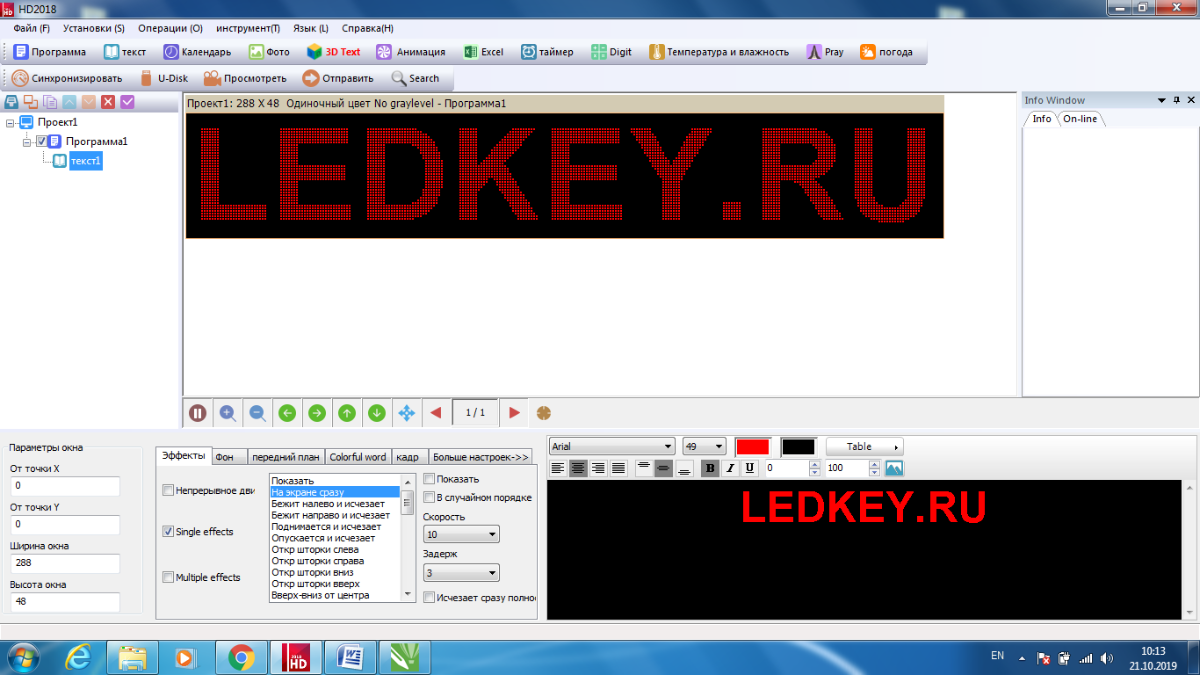Enable the Непрерывное движение checkbox
Screen dimensions: 1200x675
pyautogui.click(x=168, y=490)
